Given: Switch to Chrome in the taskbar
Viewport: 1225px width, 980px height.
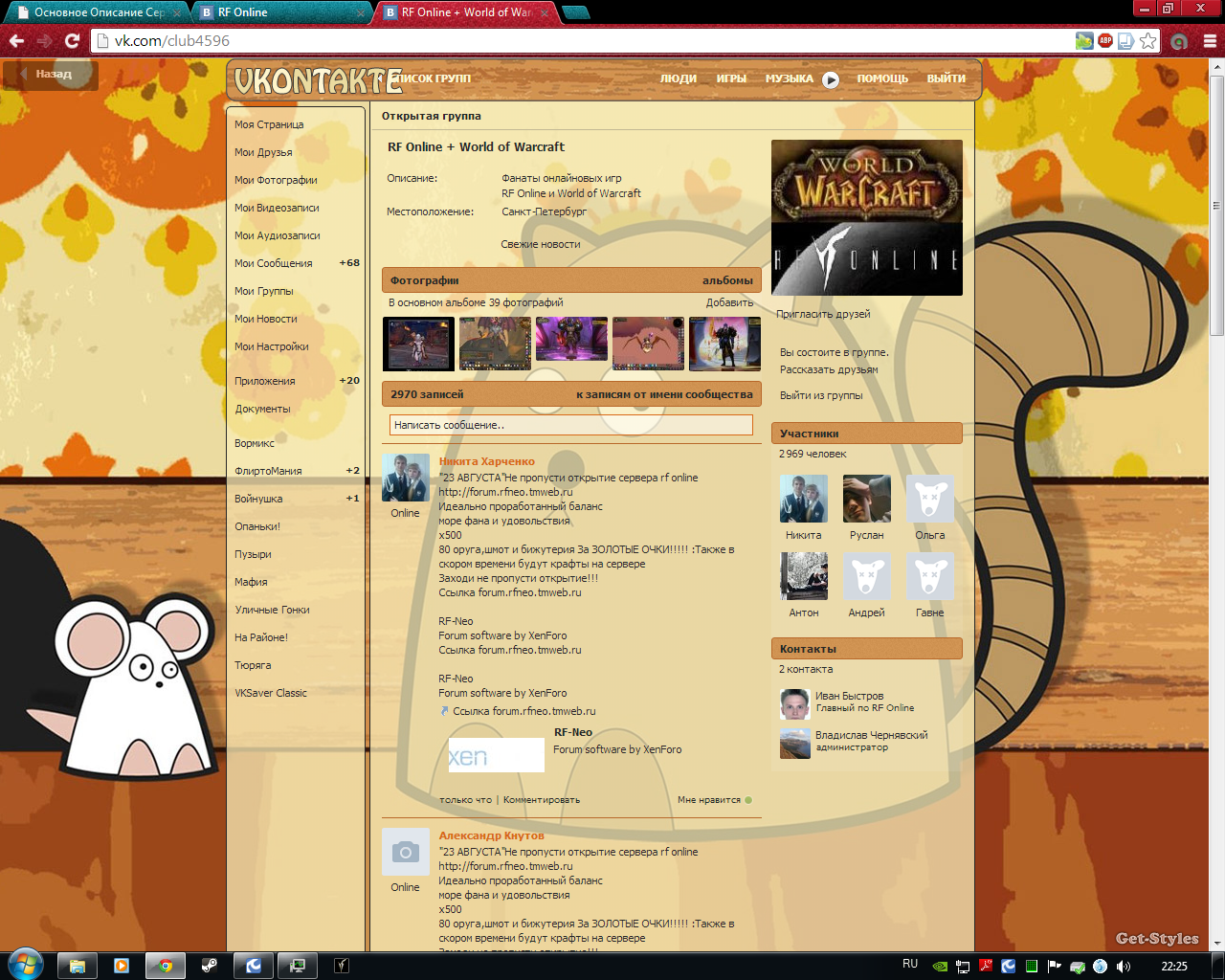Looking at the screenshot, I should [x=166, y=966].
